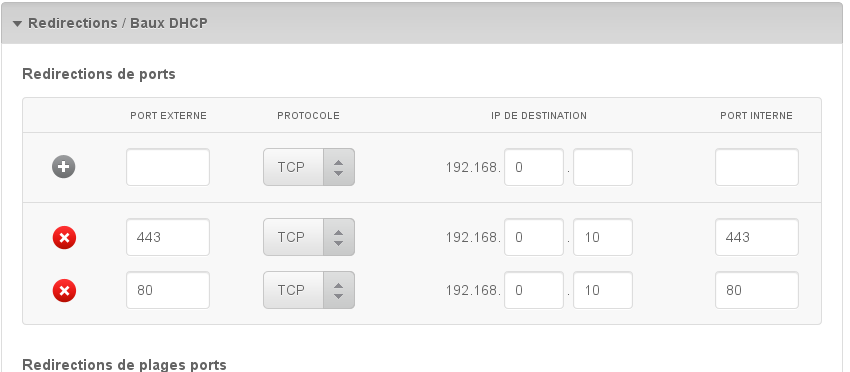Click the third octet 0 in 443 row

[534, 237]
